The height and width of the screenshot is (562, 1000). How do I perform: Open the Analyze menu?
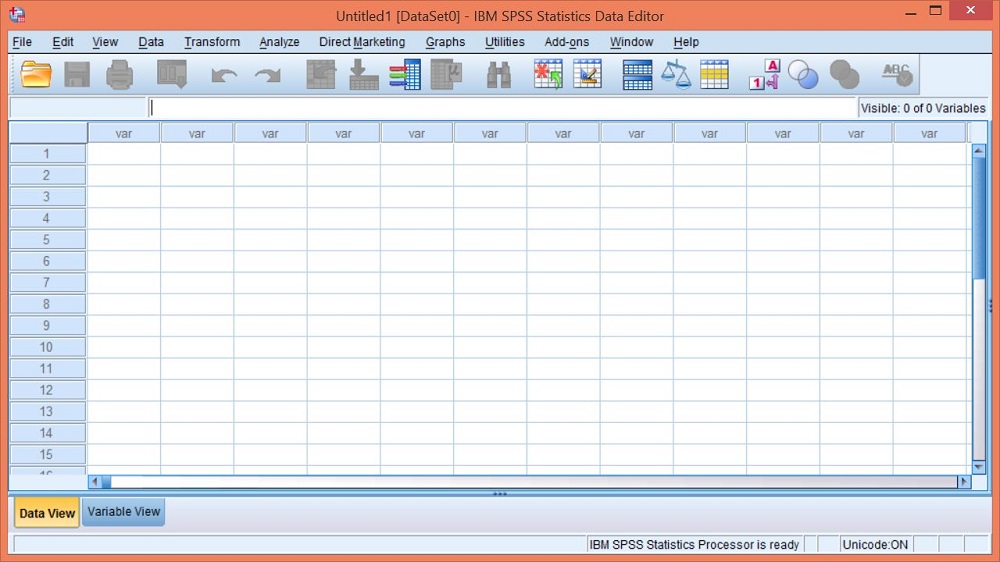tap(279, 42)
